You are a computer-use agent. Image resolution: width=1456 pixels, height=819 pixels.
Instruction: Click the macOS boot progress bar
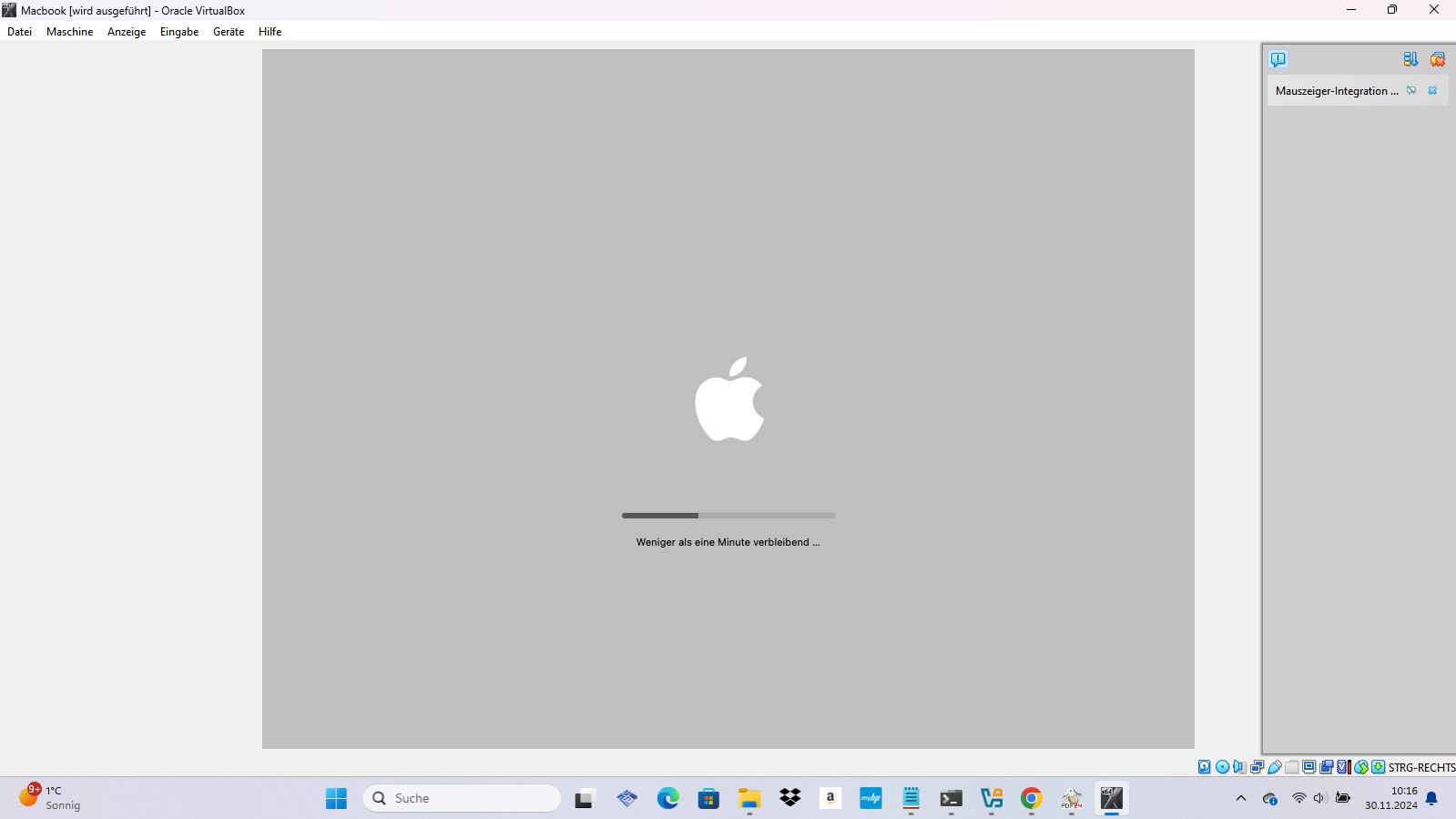coord(728,516)
